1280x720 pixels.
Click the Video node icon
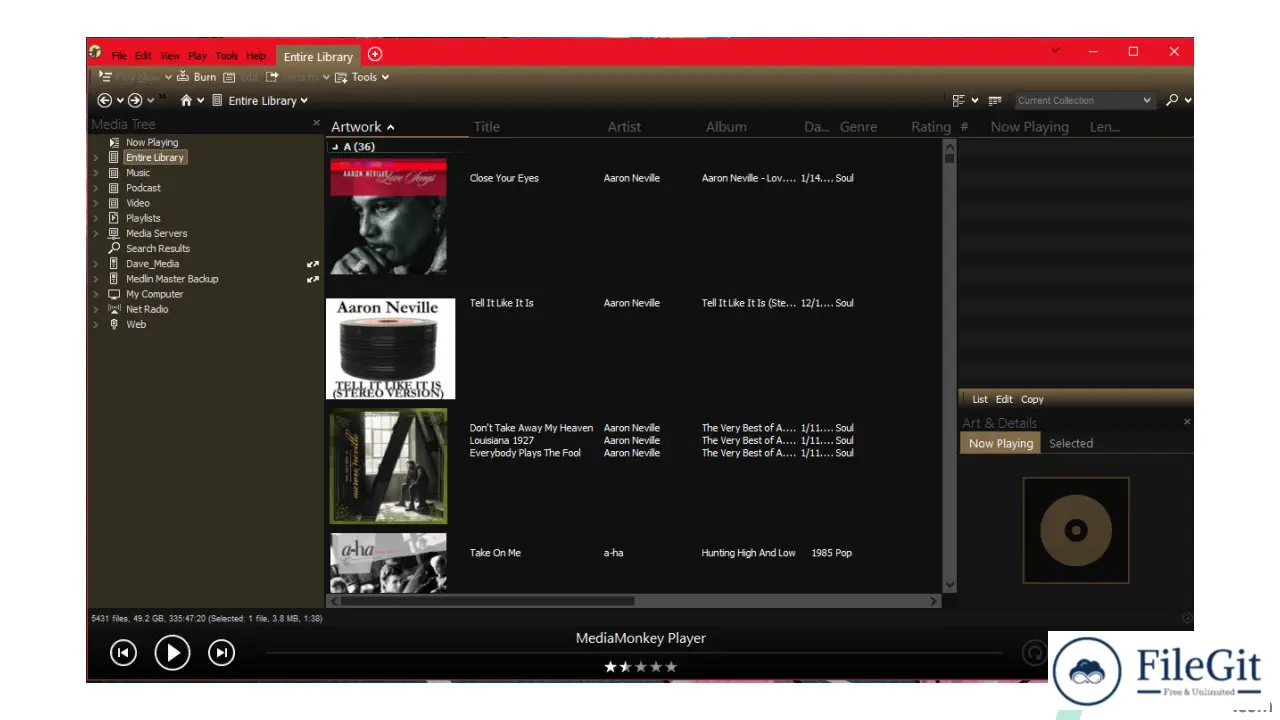(x=114, y=203)
